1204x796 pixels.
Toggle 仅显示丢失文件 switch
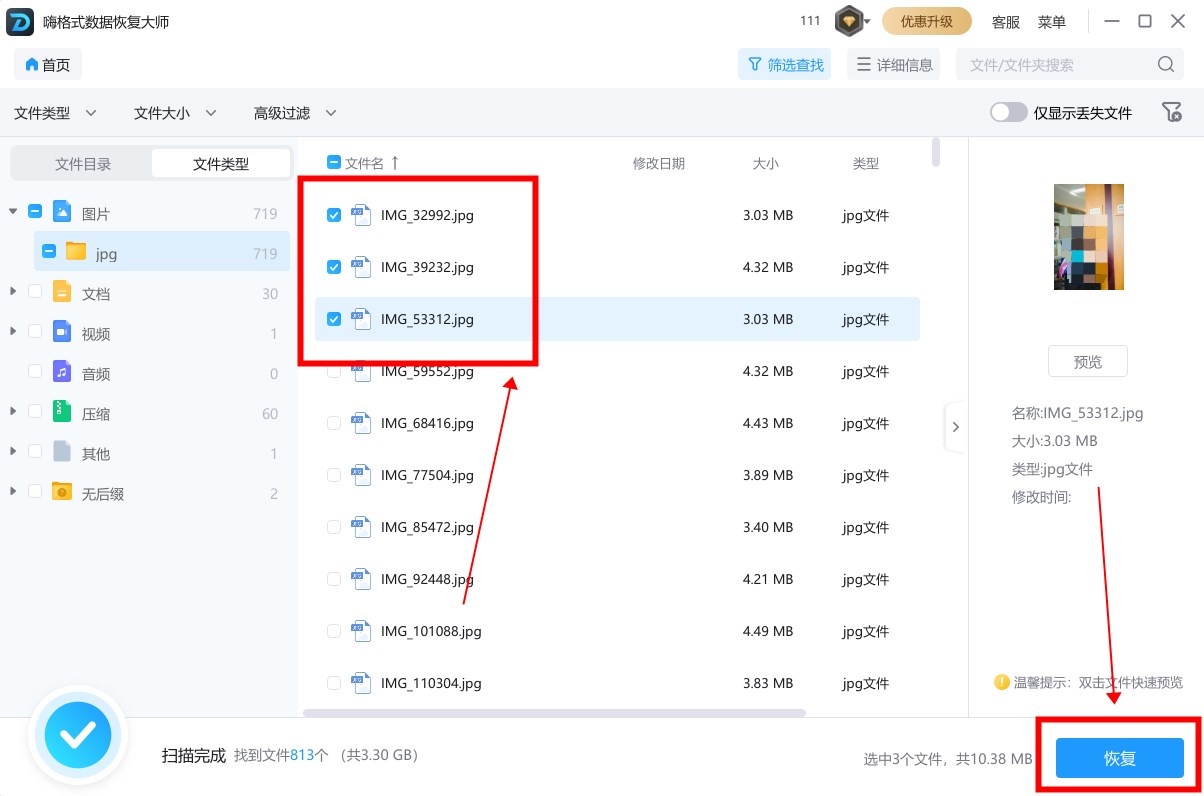(1008, 112)
